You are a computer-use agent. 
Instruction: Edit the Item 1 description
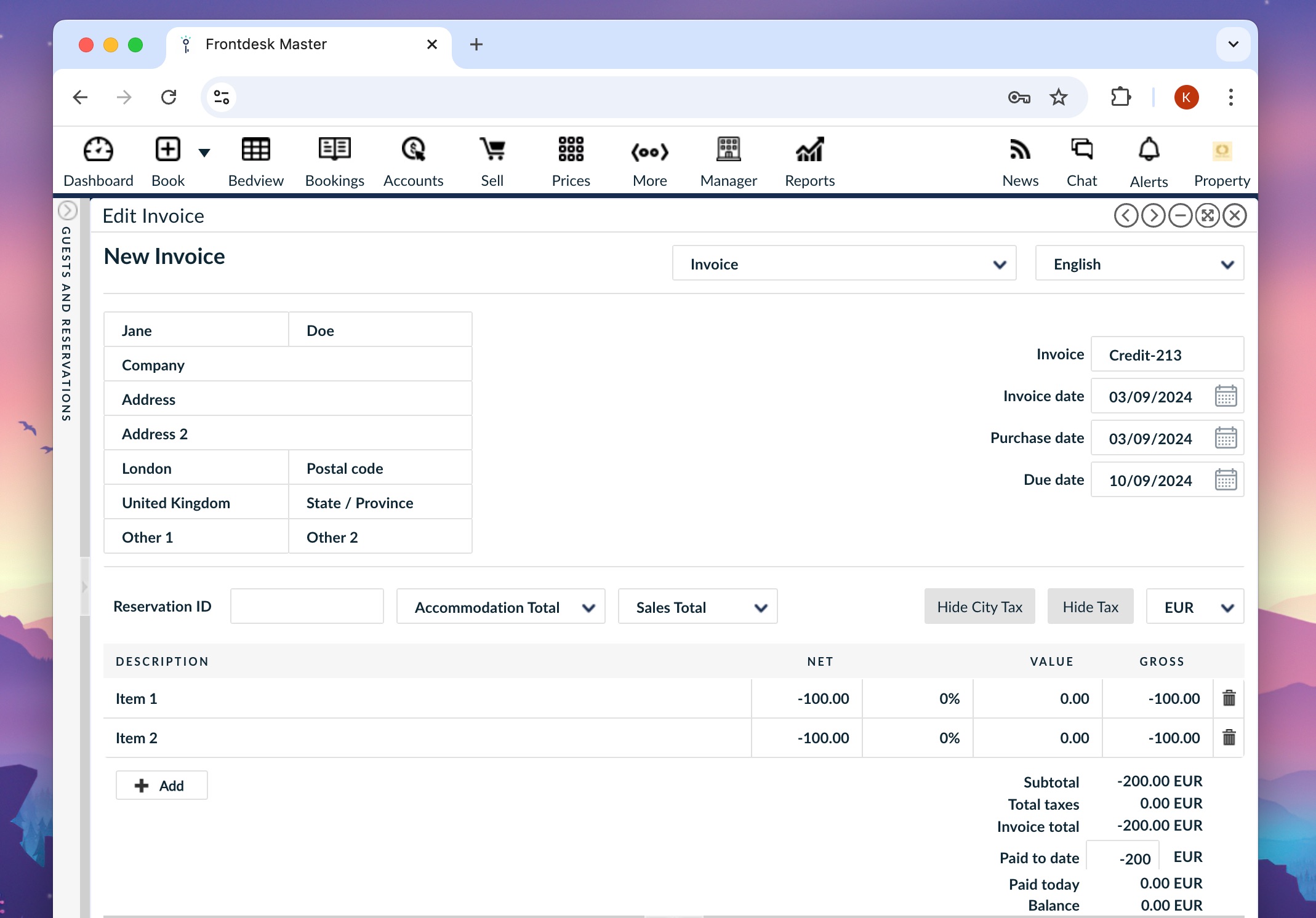tap(427, 698)
